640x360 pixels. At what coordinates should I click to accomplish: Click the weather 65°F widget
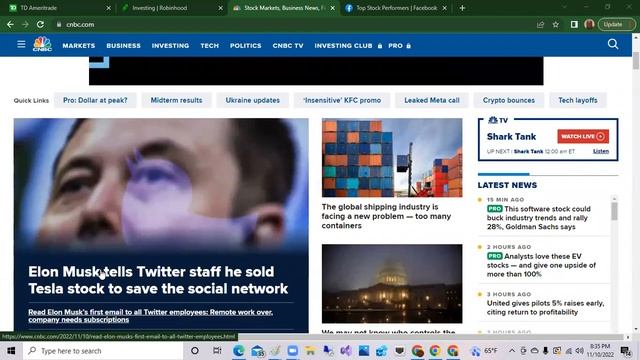click(x=484, y=351)
